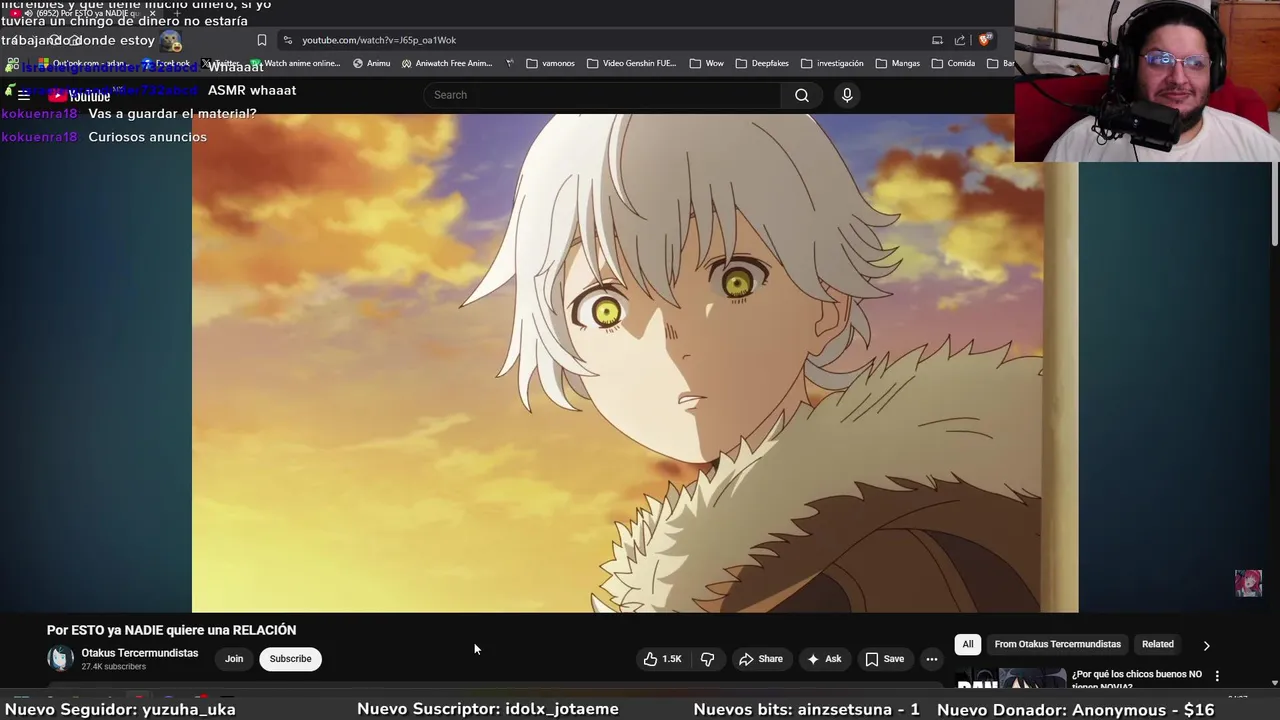The height and width of the screenshot is (720, 1280).
Task: Open Brave Shields lion icon
Action: [984, 40]
